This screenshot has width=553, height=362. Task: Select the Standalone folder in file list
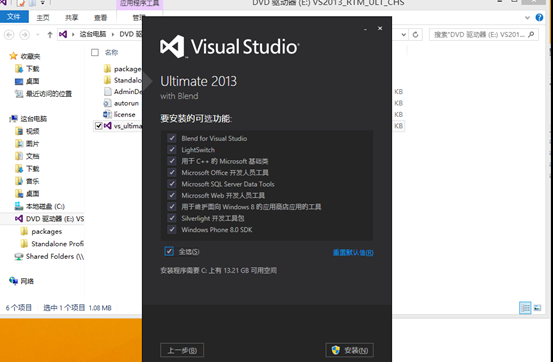[x=127, y=80]
